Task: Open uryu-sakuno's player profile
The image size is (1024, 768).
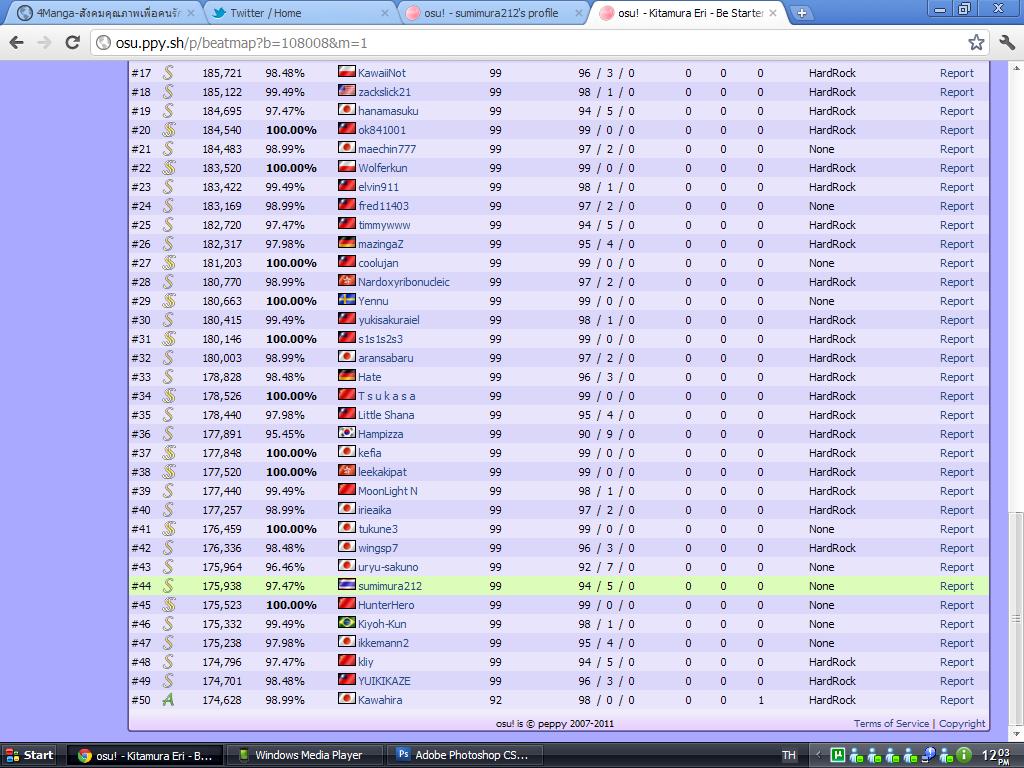Action: click(x=388, y=567)
